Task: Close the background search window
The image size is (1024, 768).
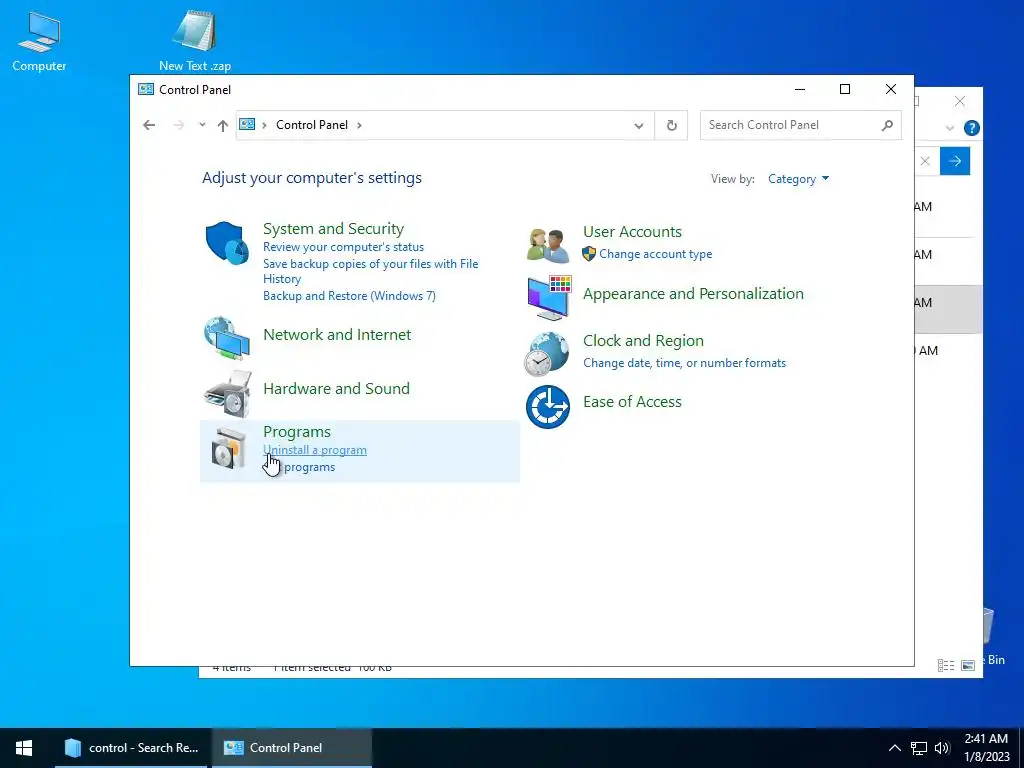Action: click(959, 101)
